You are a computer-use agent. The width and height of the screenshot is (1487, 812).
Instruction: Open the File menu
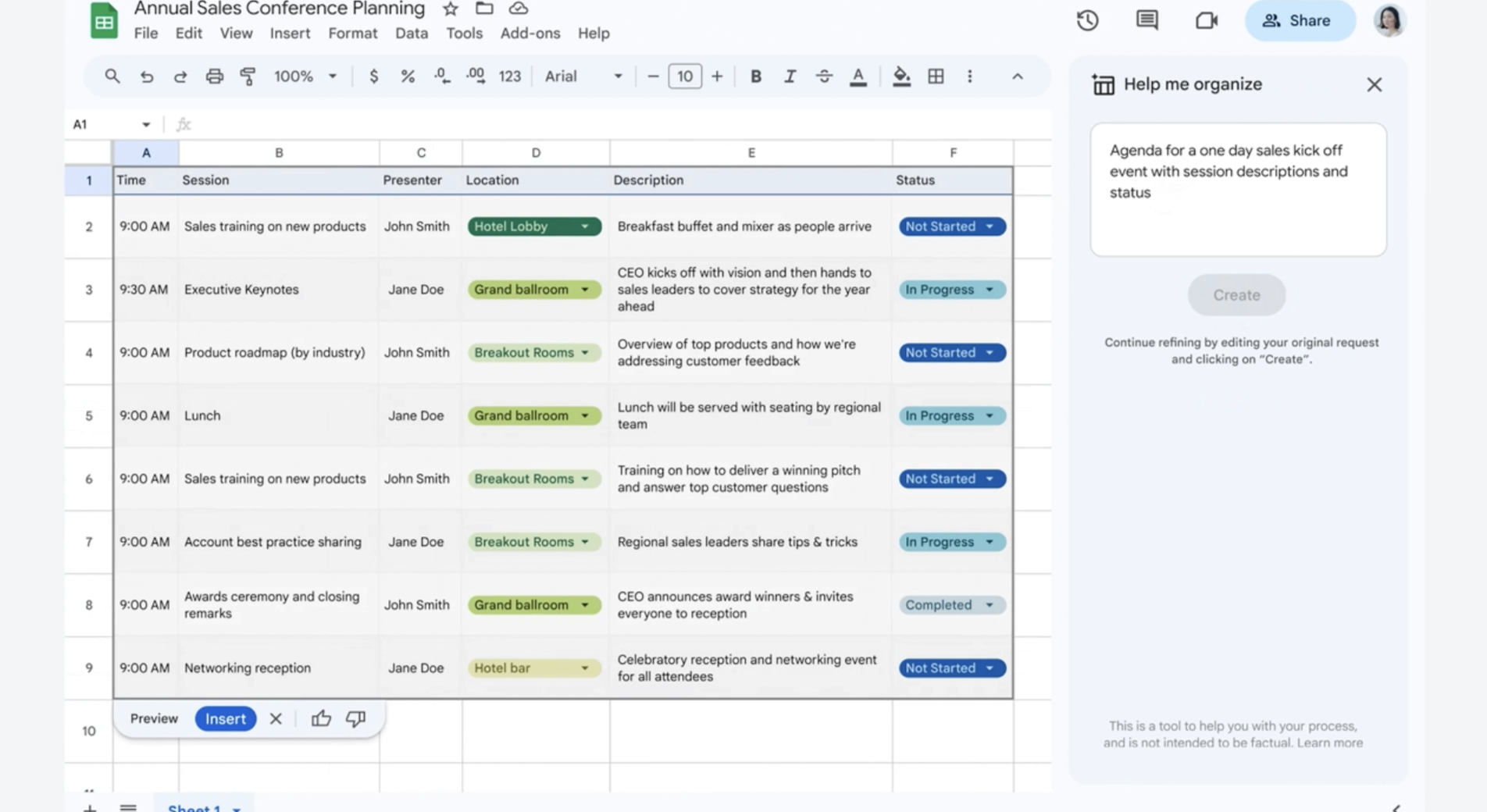[146, 33]
